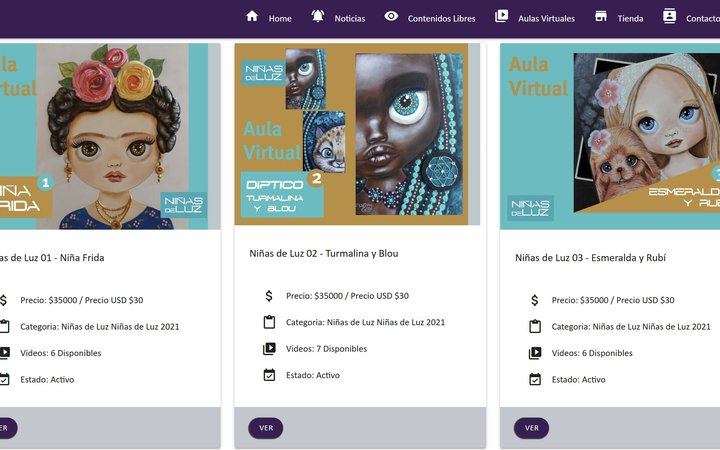The image size is (720, 450).
Task: Click the Contenidos Libres eye icon
Action: coord(391,16)
